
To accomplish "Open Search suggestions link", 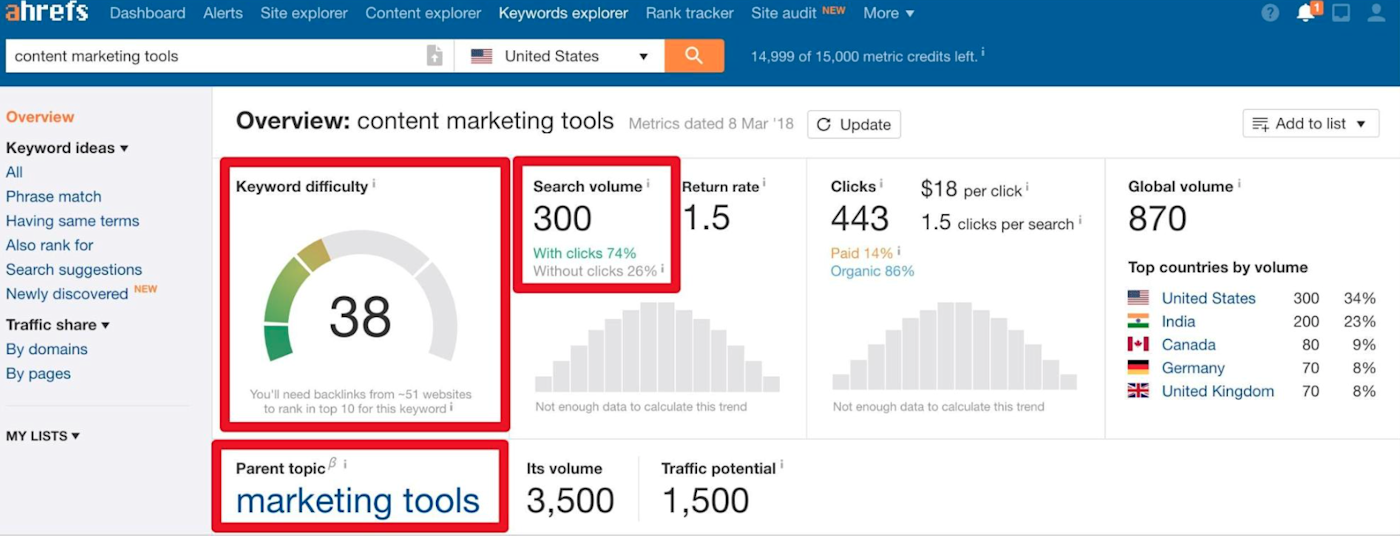I will coord(74,270).
